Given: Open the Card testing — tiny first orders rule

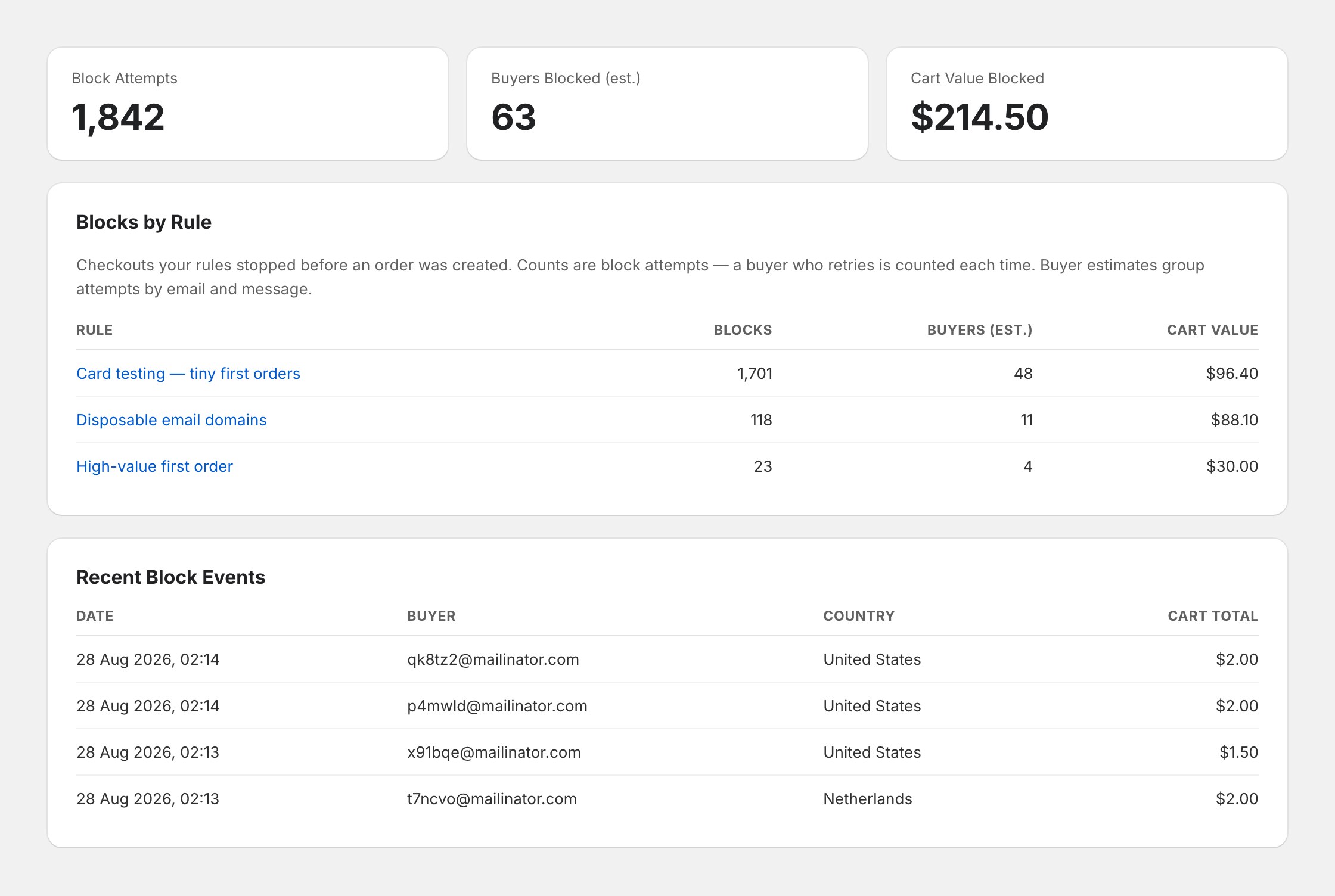Looking at the screenshot, I should pos(188,374).
